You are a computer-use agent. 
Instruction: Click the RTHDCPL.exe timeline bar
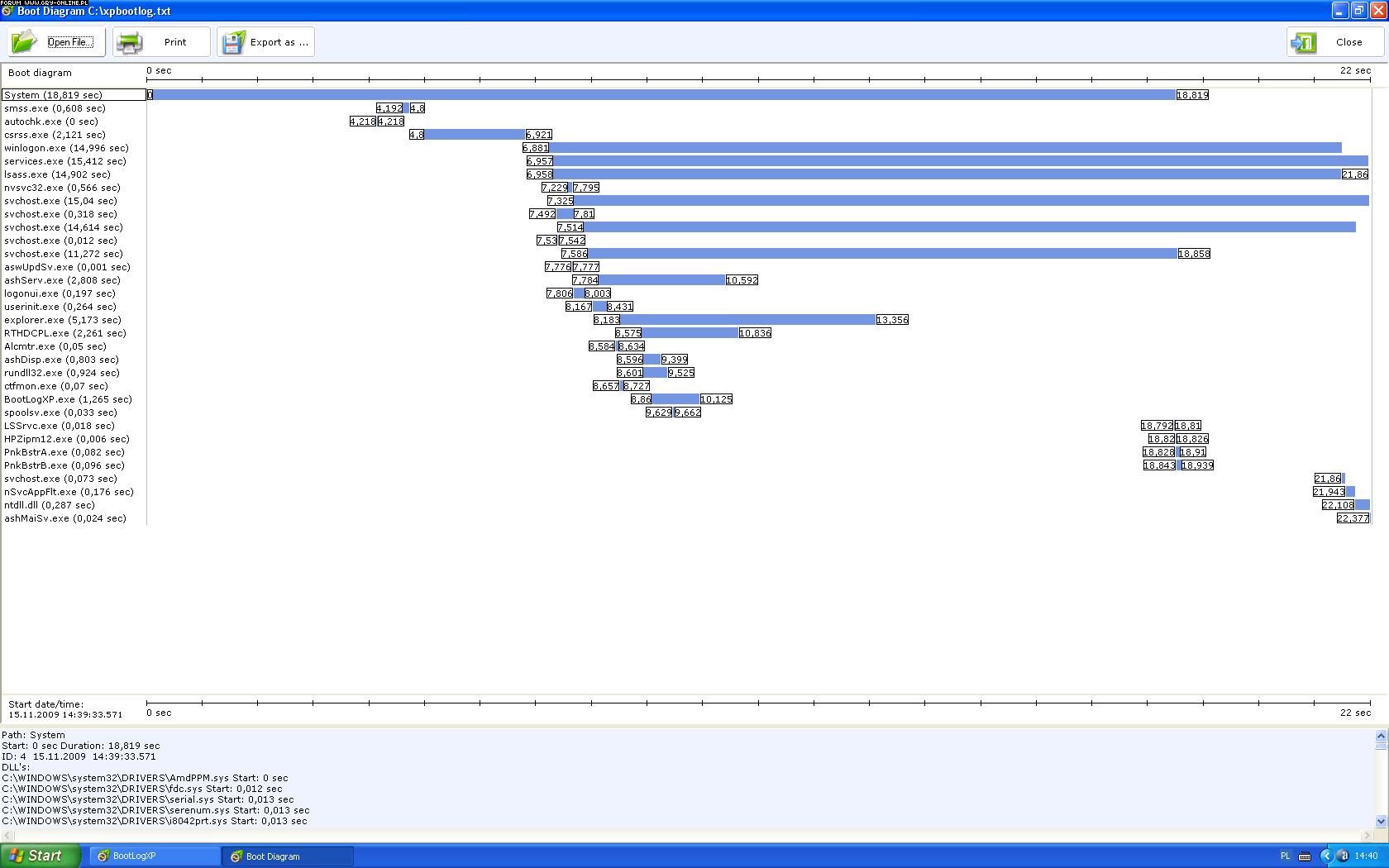click(690, 333)
